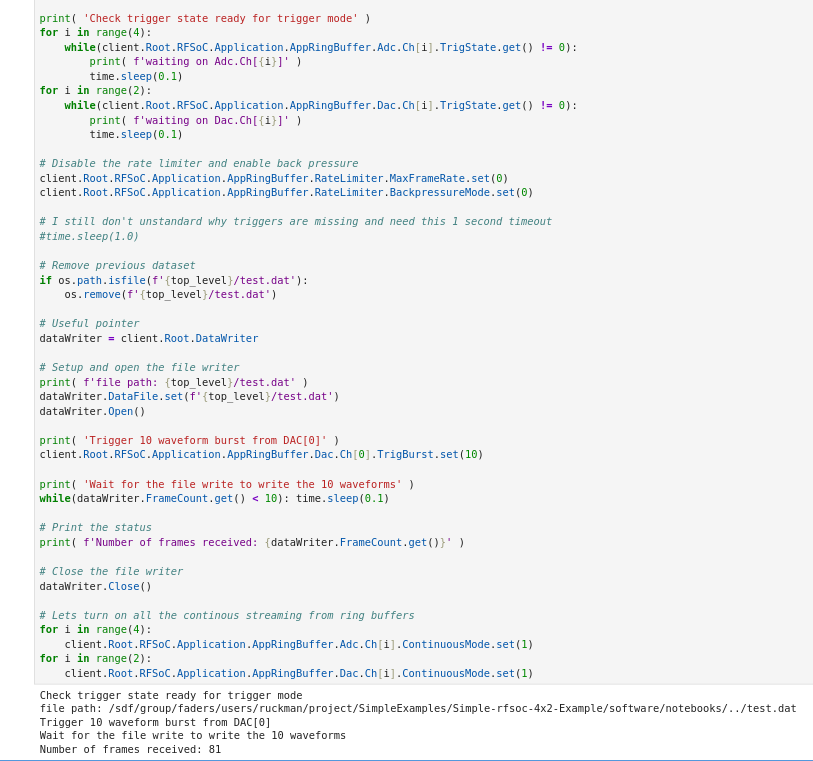Image resolution: width=813 pixels, height=761 pixels.
Task: Click the 'Number of frames received: 81' output
Action: 130,749
